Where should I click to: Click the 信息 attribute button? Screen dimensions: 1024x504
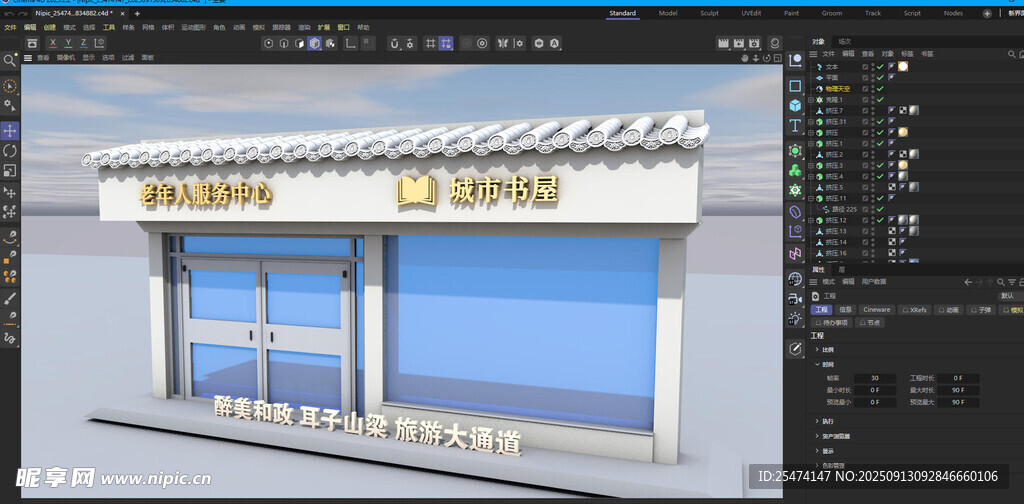[845, 310]
